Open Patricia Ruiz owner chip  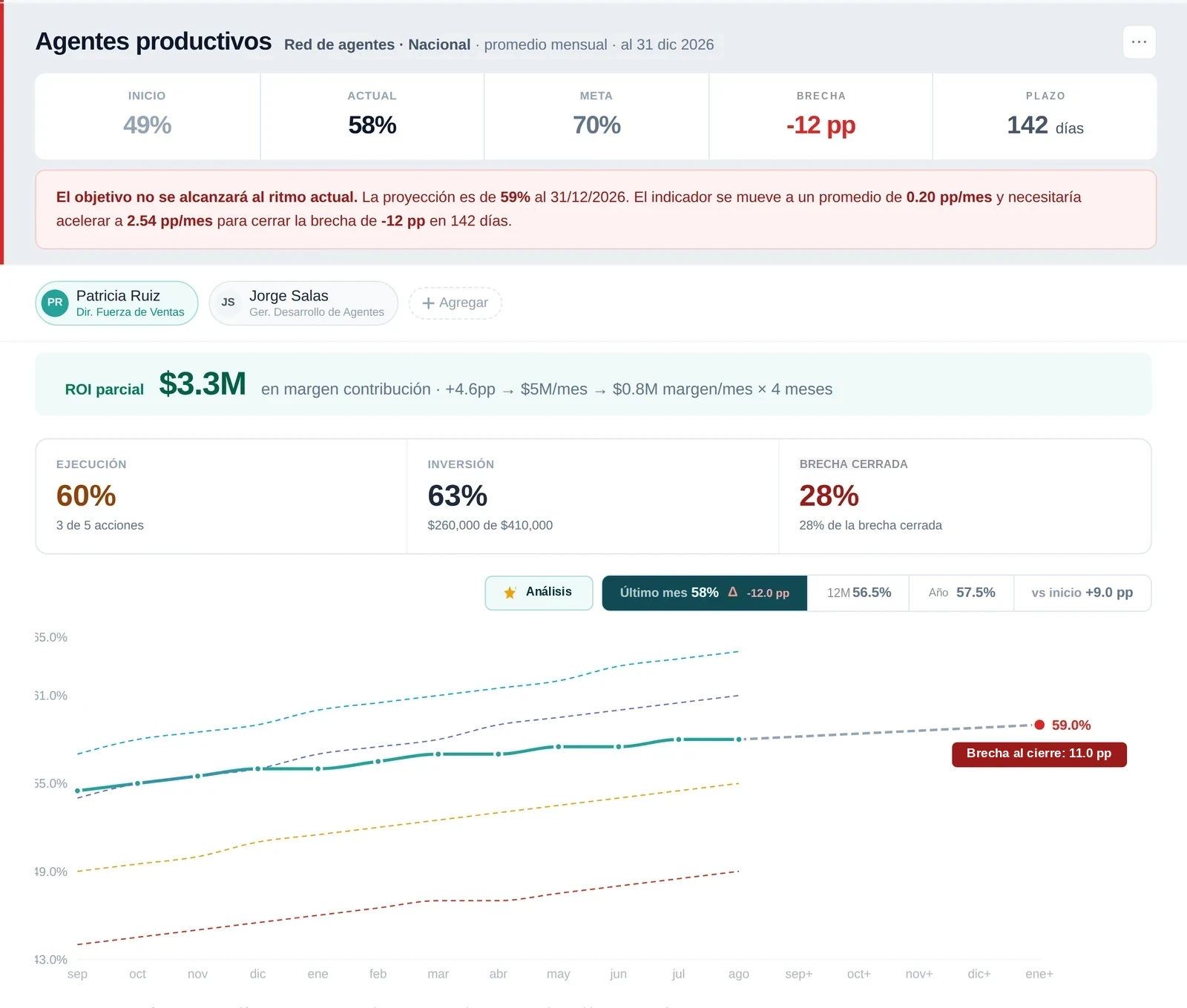click(116, 303)
